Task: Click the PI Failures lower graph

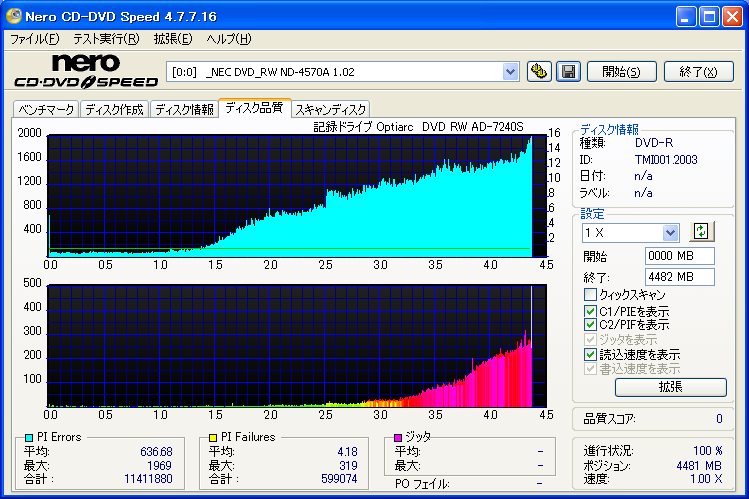Action: (x=297, y=346)
